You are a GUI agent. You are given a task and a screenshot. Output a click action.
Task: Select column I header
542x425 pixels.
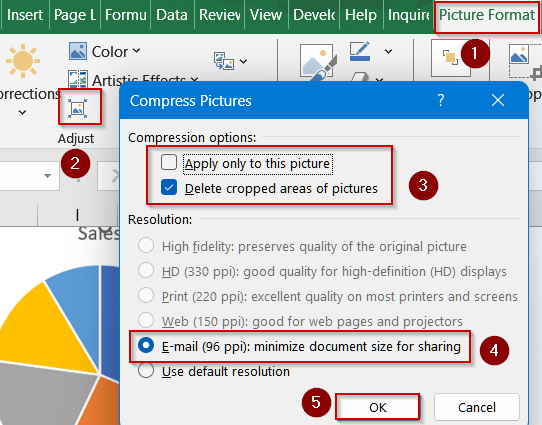[x=77, y=215]
